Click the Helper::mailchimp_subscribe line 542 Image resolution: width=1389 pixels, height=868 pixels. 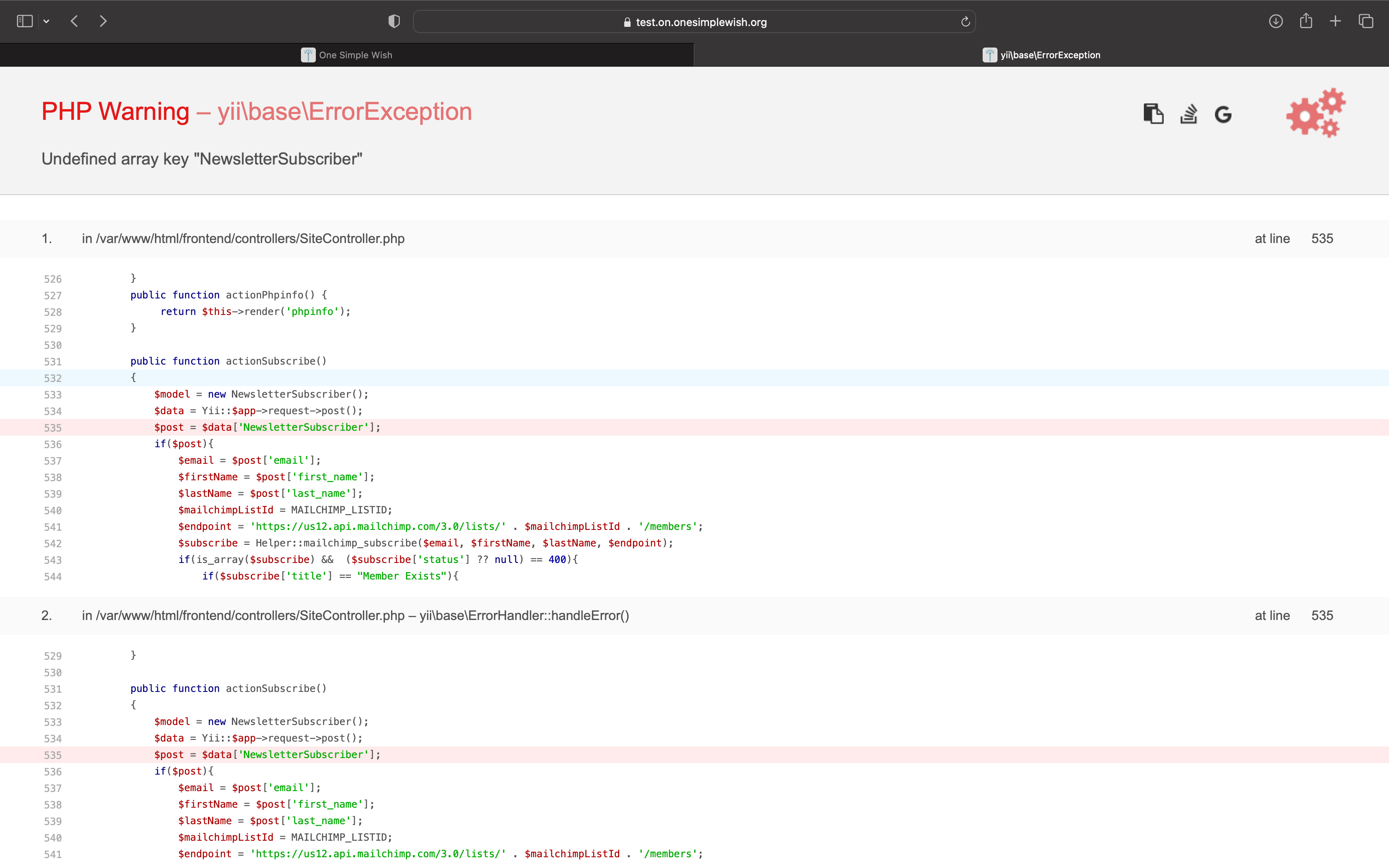tap(425, 542)
